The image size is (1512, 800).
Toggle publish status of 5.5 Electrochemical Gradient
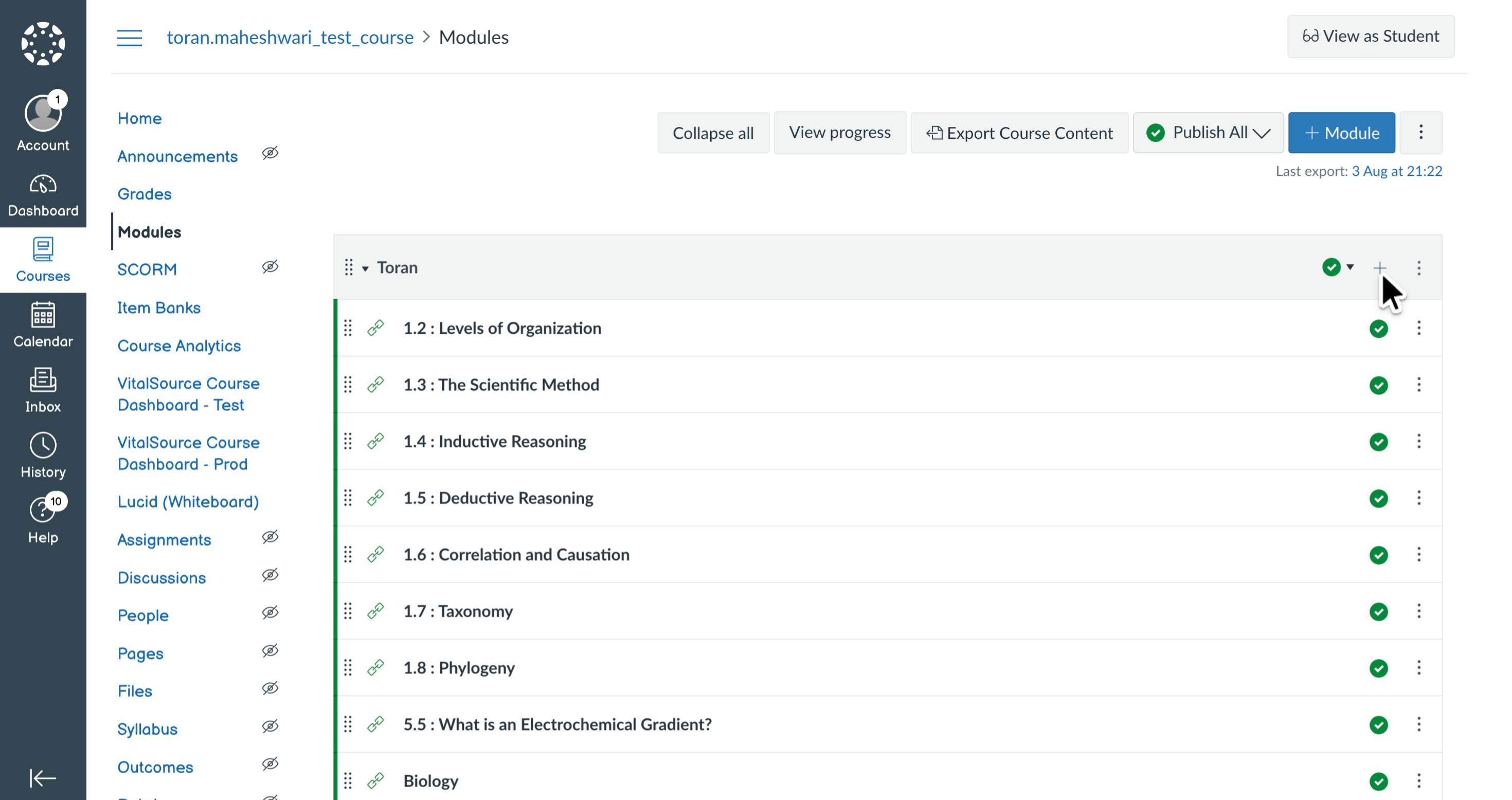1379,725
